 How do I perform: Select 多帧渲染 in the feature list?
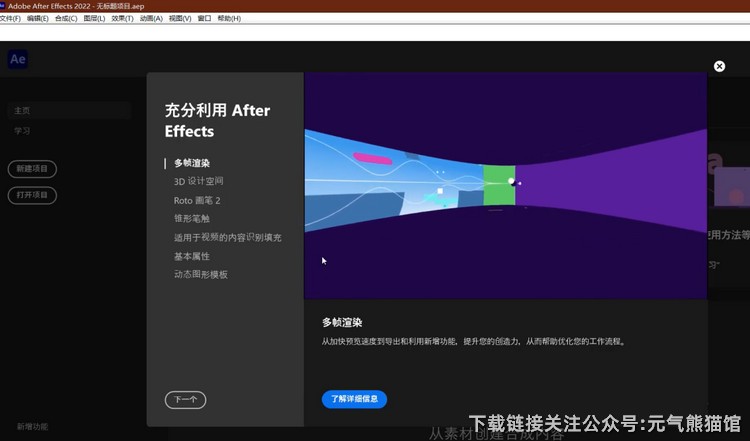point(192,163)
